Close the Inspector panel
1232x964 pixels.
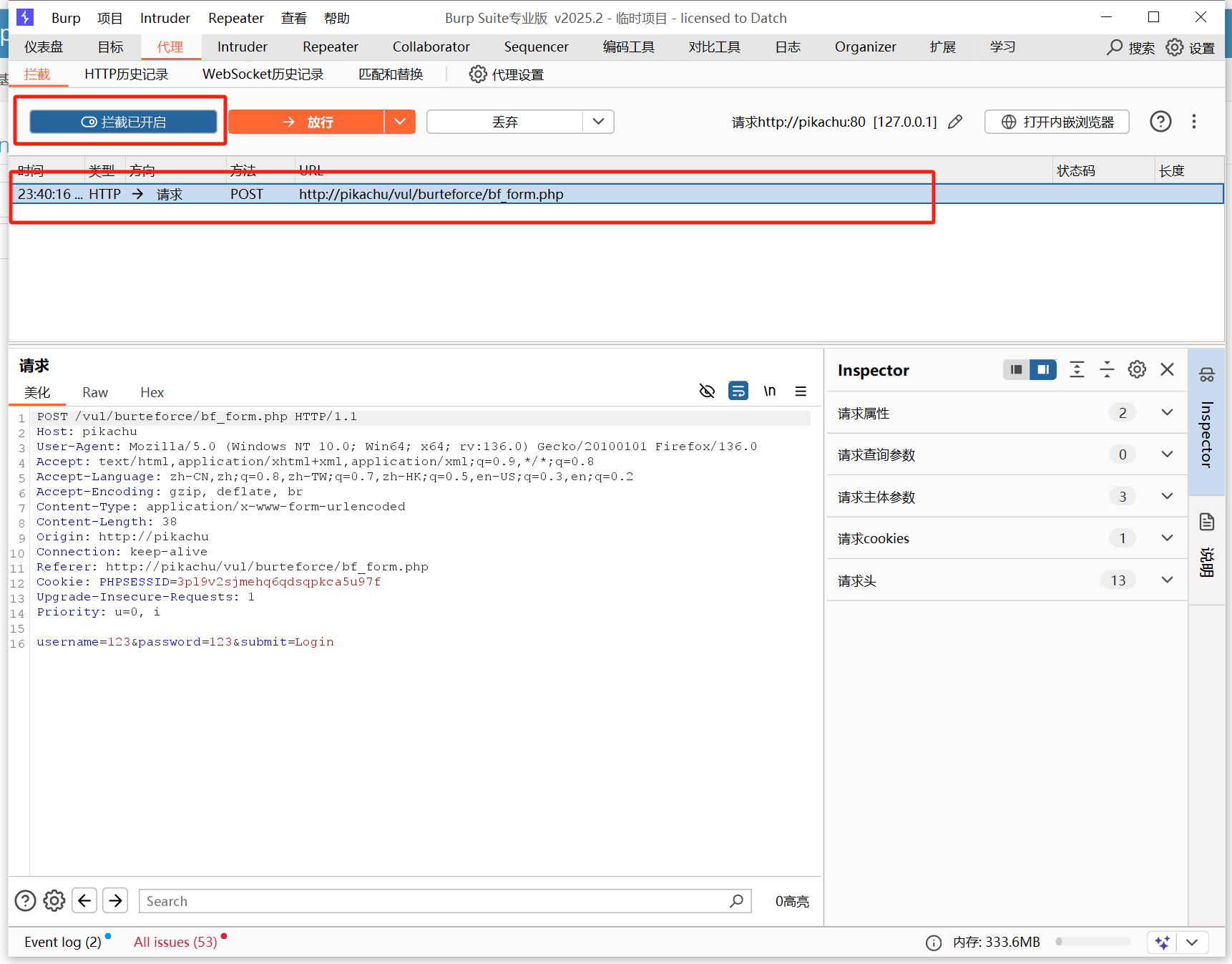coord(1168,369)
